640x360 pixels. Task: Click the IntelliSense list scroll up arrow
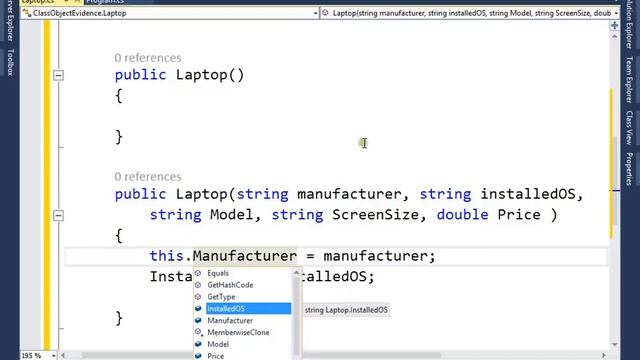point(297,273)
